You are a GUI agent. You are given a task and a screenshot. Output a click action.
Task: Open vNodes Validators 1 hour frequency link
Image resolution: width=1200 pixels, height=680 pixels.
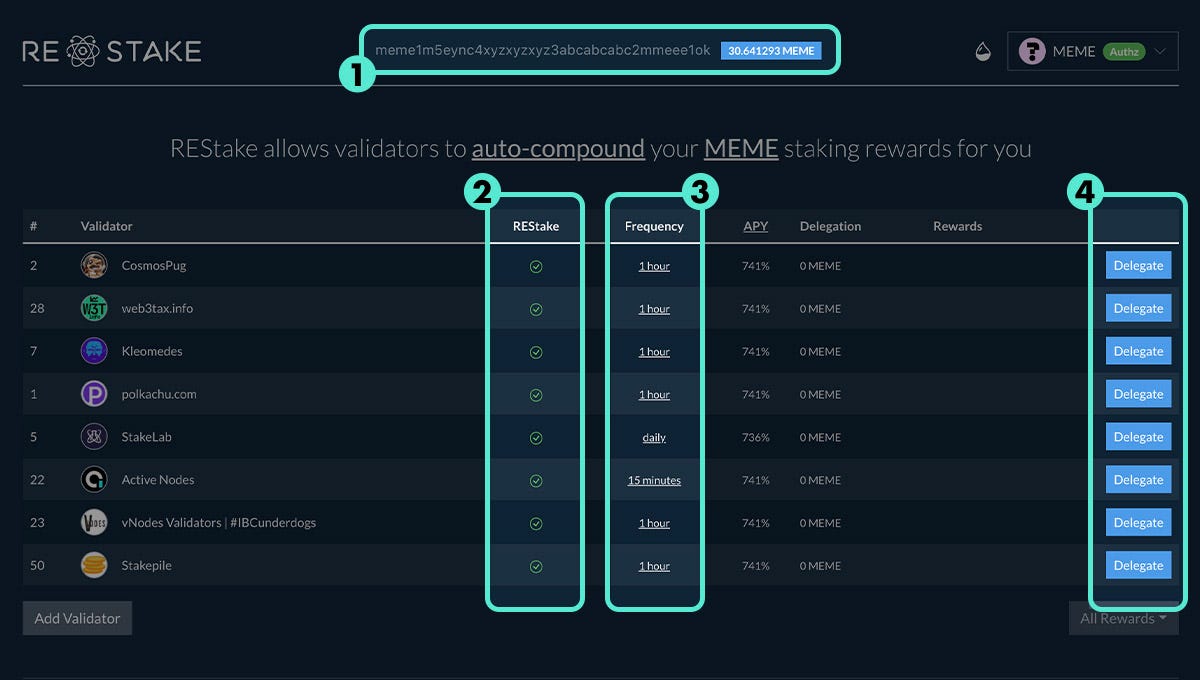tap(654, 523)
